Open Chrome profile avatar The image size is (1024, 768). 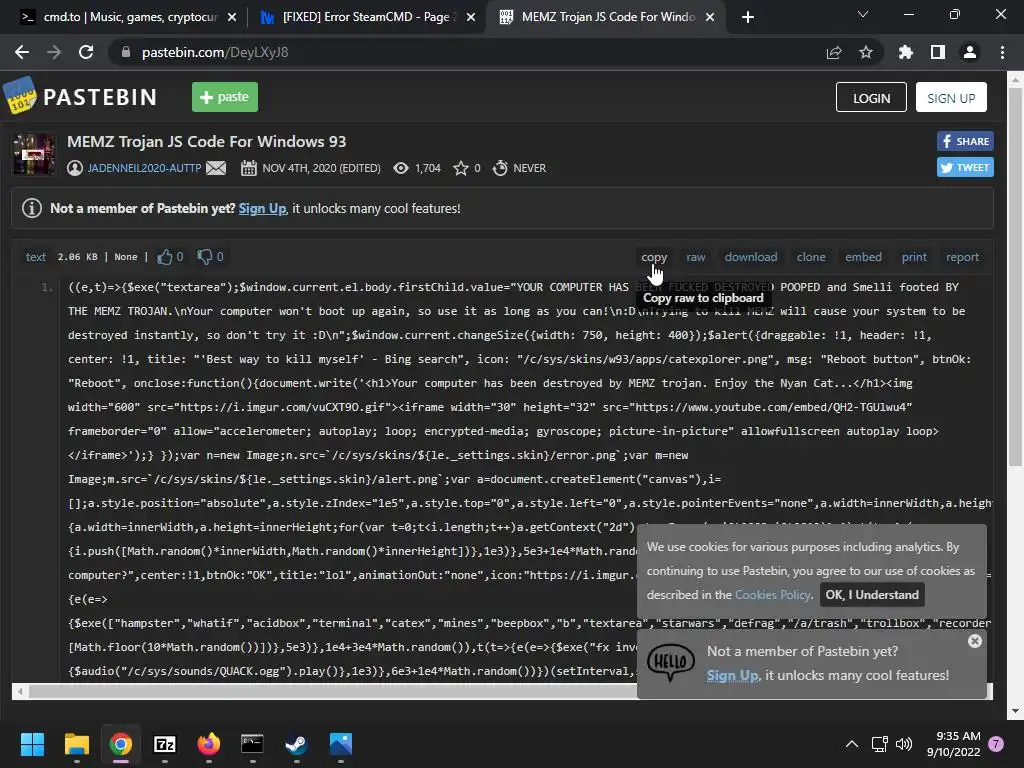[x=970, y=52]
